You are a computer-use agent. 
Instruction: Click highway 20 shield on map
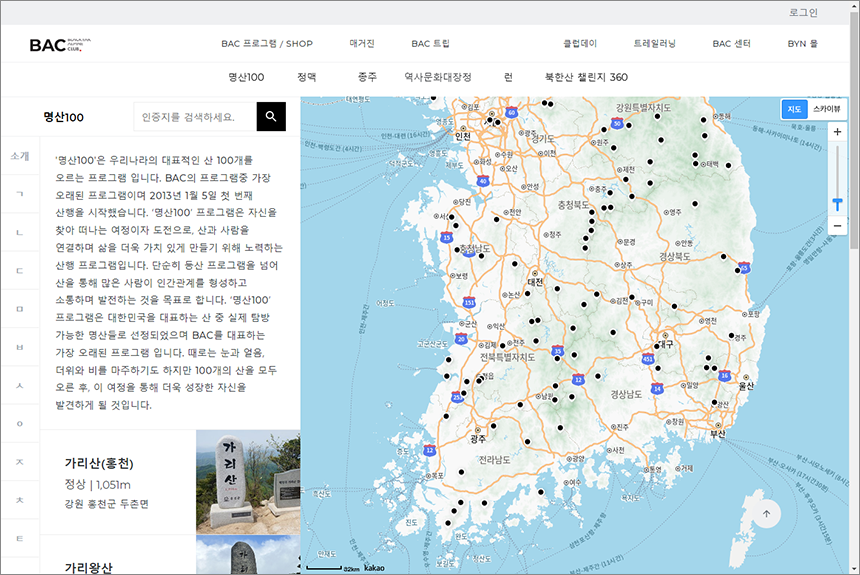click(x=461, y=339)
